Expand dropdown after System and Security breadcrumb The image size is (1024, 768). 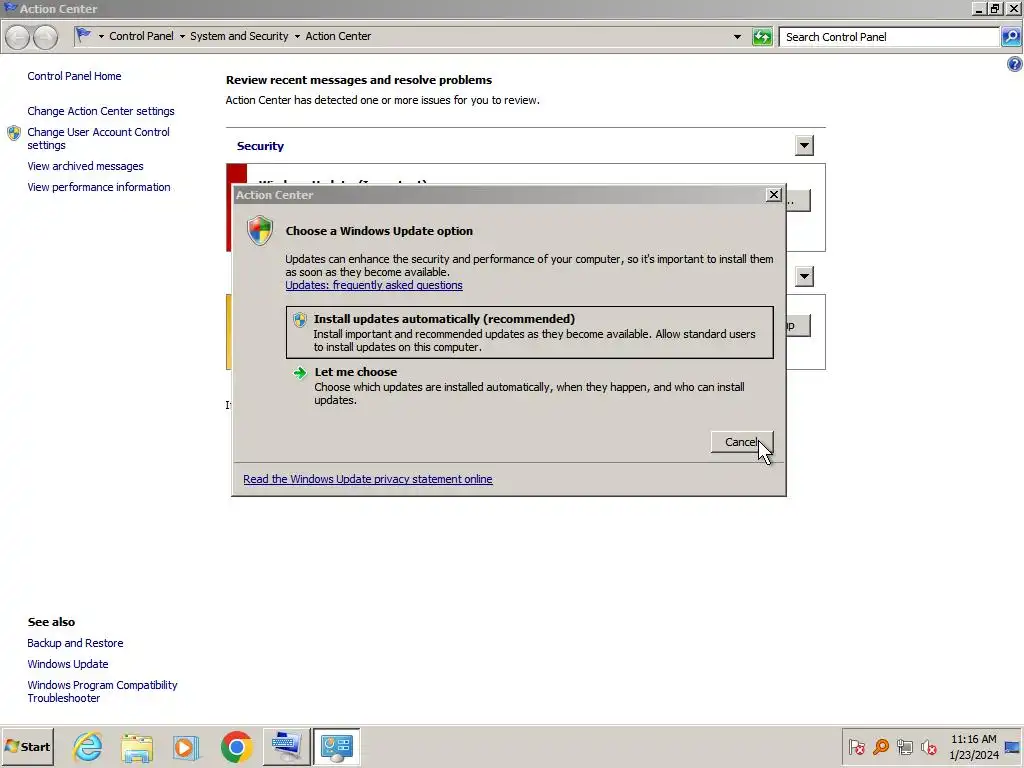tap(297, 37)
